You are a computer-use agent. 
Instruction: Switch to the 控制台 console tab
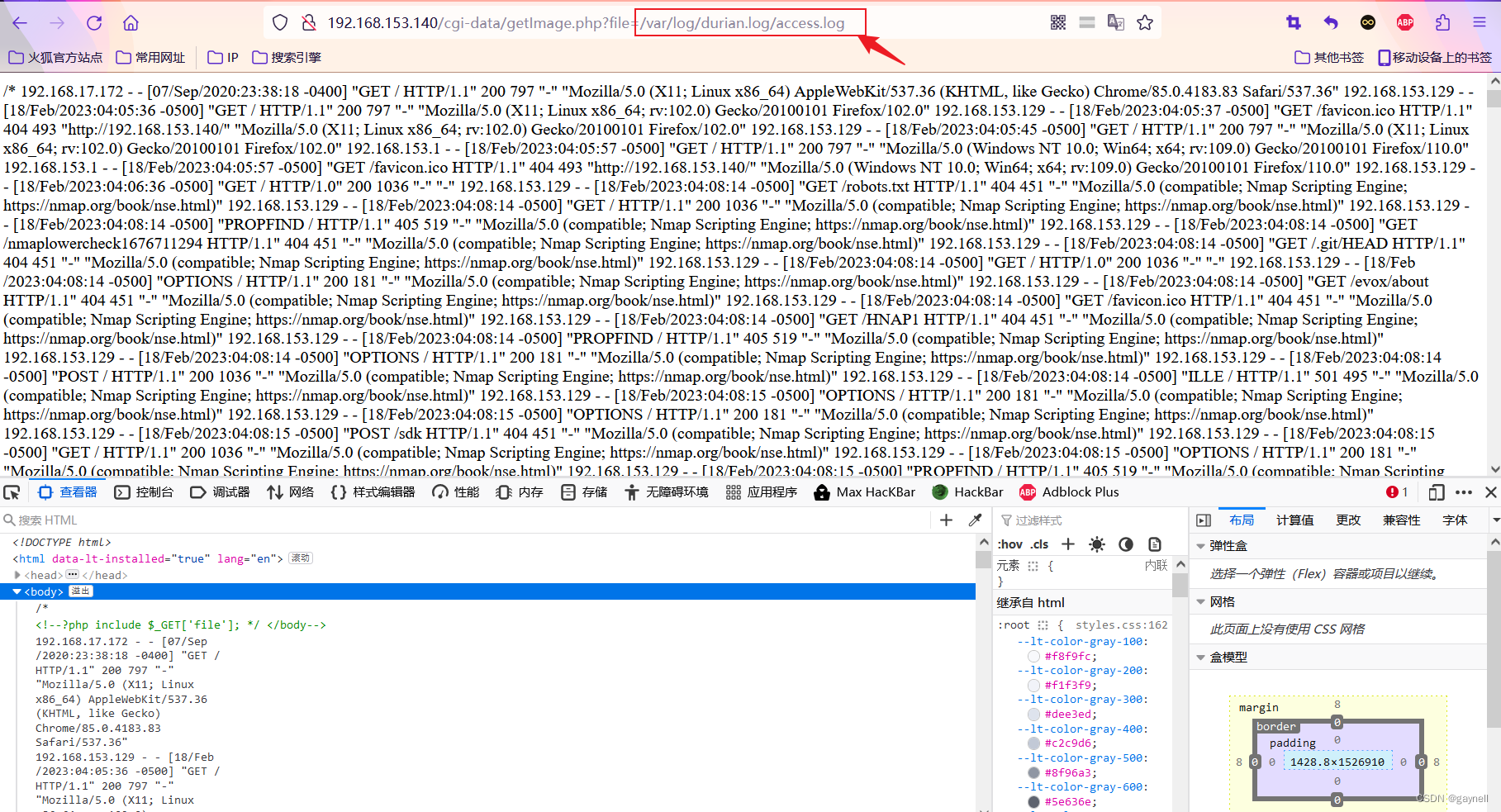point(144,492)
